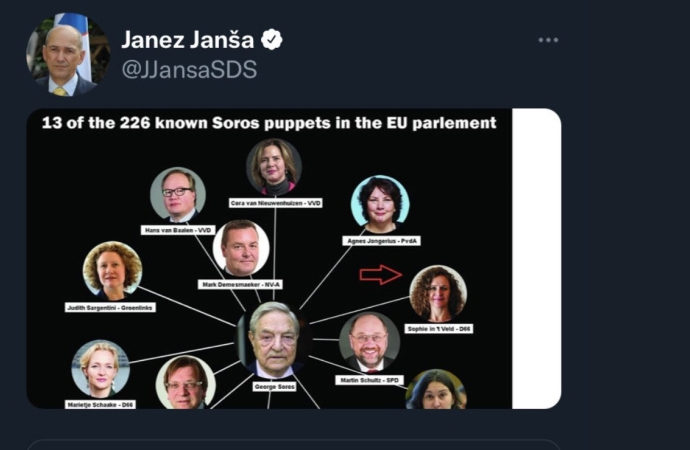Select the portrait above "Agnes Jongerius - PvdA"
Image resolution: width=690 pixels, height=450 pixels.
[x=380, y=202]
